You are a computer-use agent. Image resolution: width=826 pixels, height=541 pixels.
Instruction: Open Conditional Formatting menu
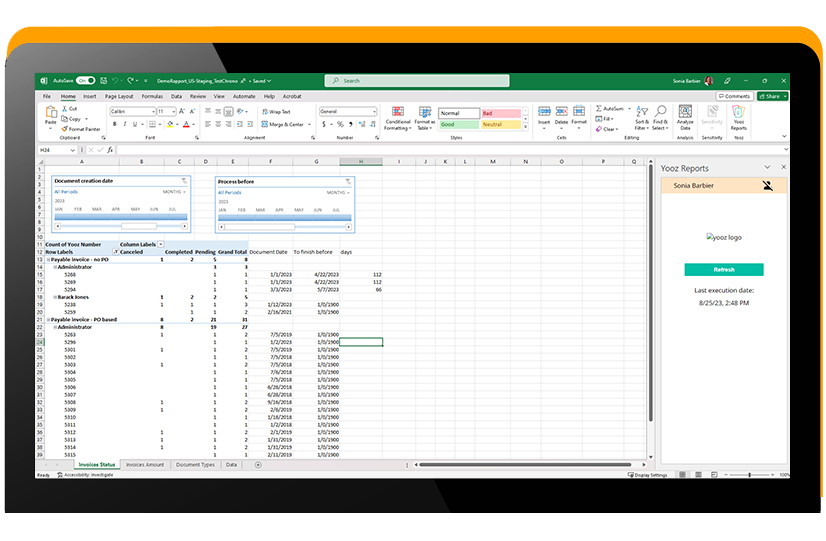point(398,118)
